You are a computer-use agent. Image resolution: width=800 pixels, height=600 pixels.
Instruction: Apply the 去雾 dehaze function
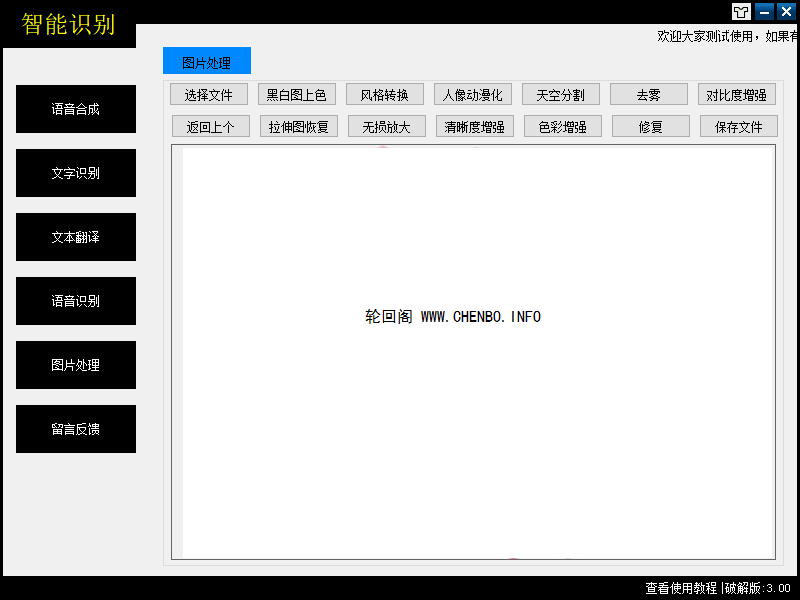pyautogui.click(x=649, y=95)
